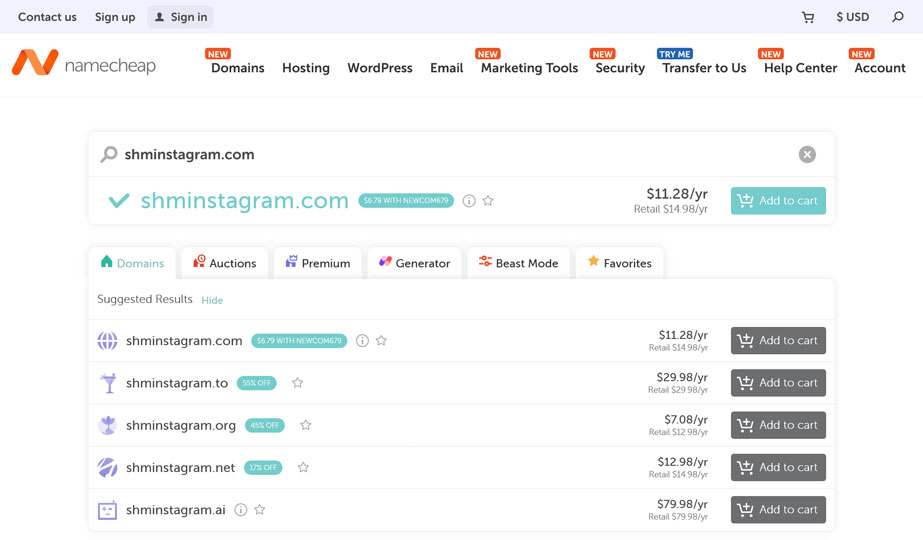Click info icon beside shminstagram.ai
The height and width of the screenshot is (540, 923).
click(241, 510)
